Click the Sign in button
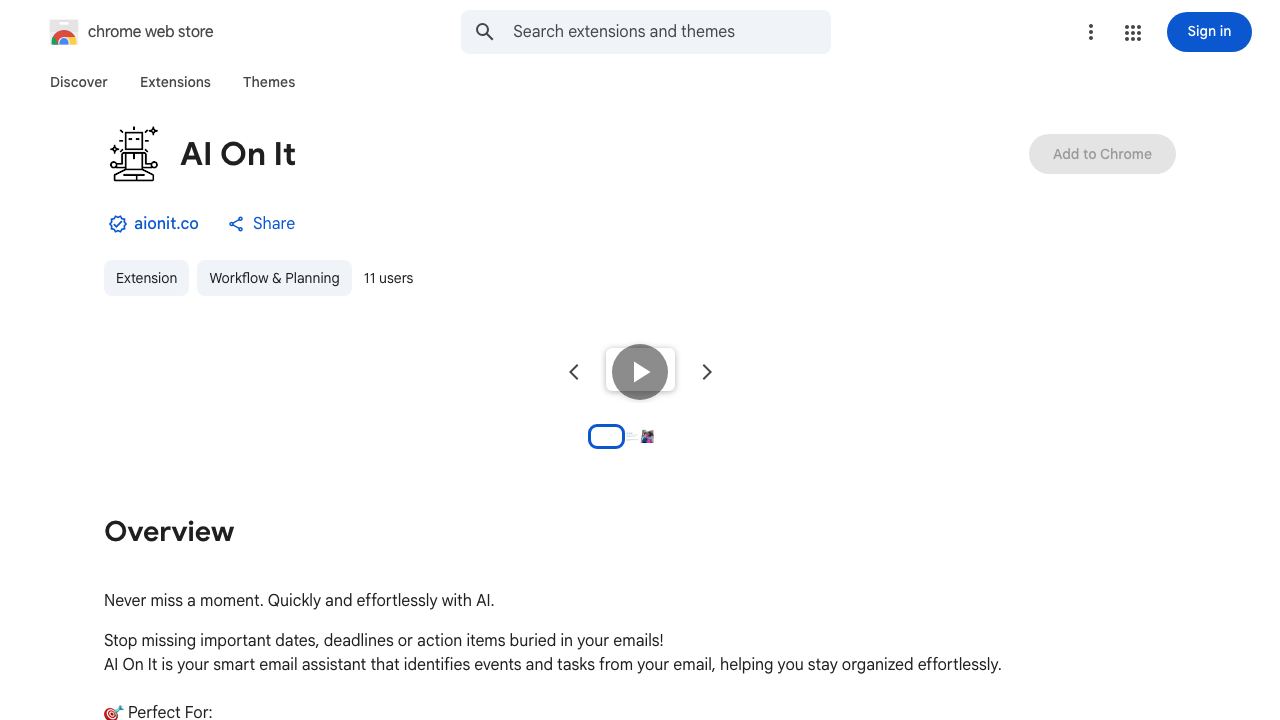The width and height of the screenshot is (1280, 720). [x=1209, y=32]
